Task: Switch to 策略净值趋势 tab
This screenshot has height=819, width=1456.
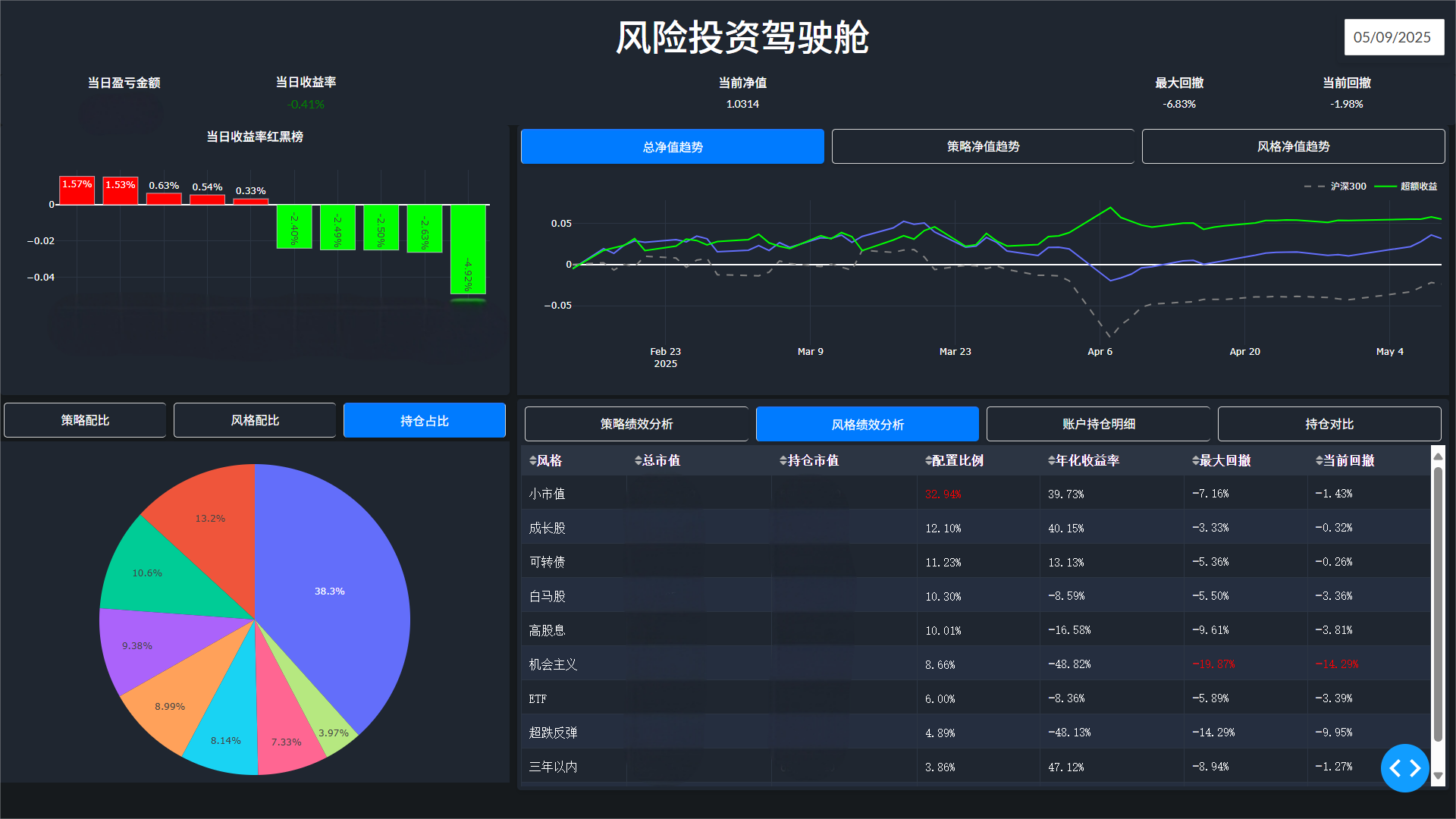Action: 983,146
